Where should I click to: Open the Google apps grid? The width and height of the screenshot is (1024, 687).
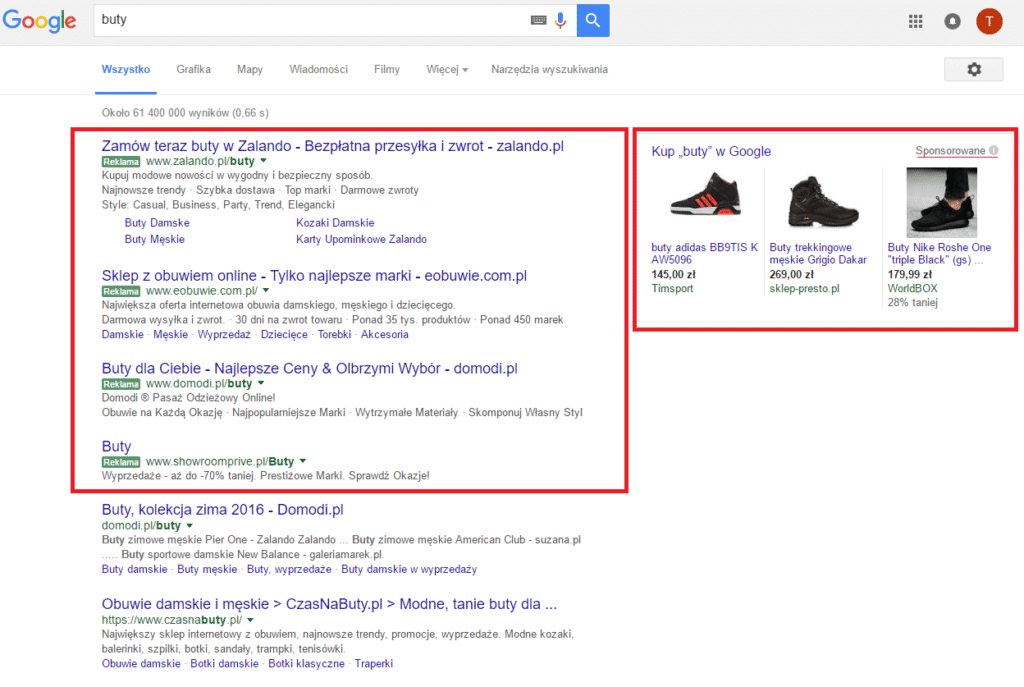click(915, 21)
